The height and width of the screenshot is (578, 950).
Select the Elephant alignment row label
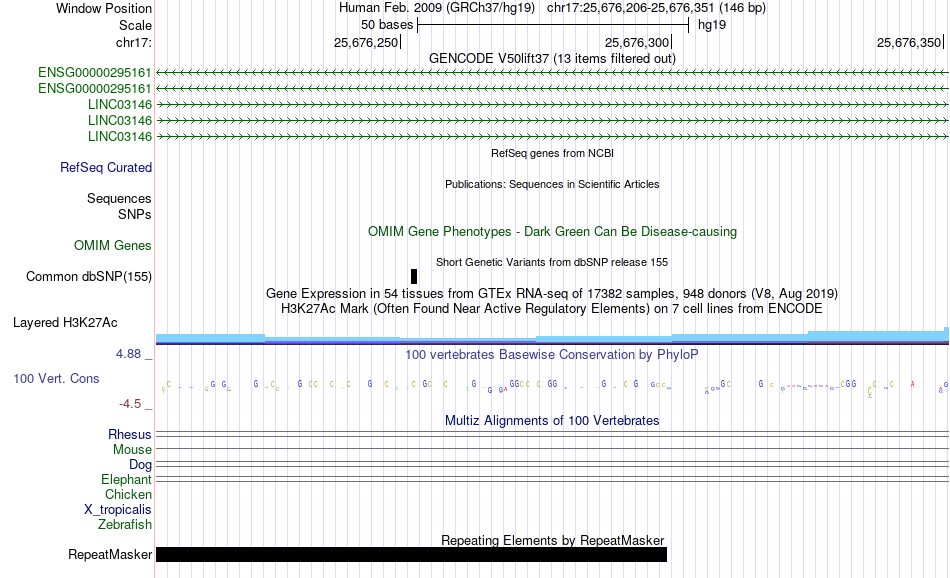coord(127,479)
